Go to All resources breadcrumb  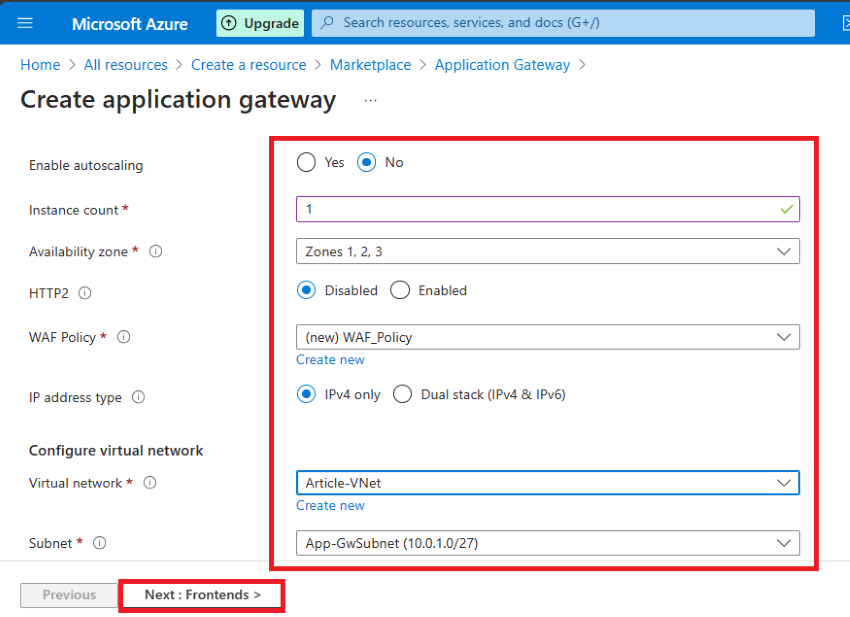[126, 65]
